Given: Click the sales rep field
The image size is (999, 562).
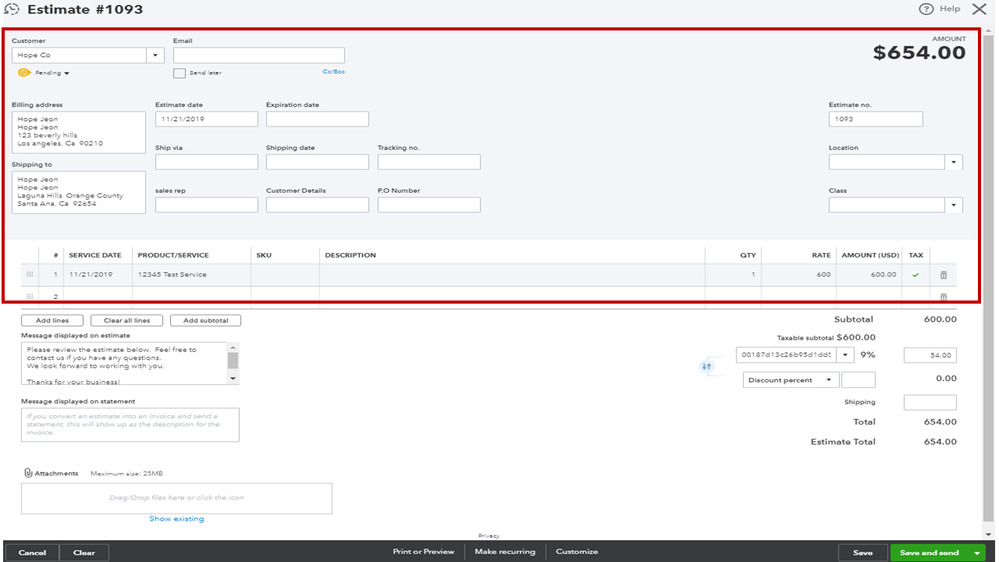Looking at the screenshot, I should [x=206, y=205].
